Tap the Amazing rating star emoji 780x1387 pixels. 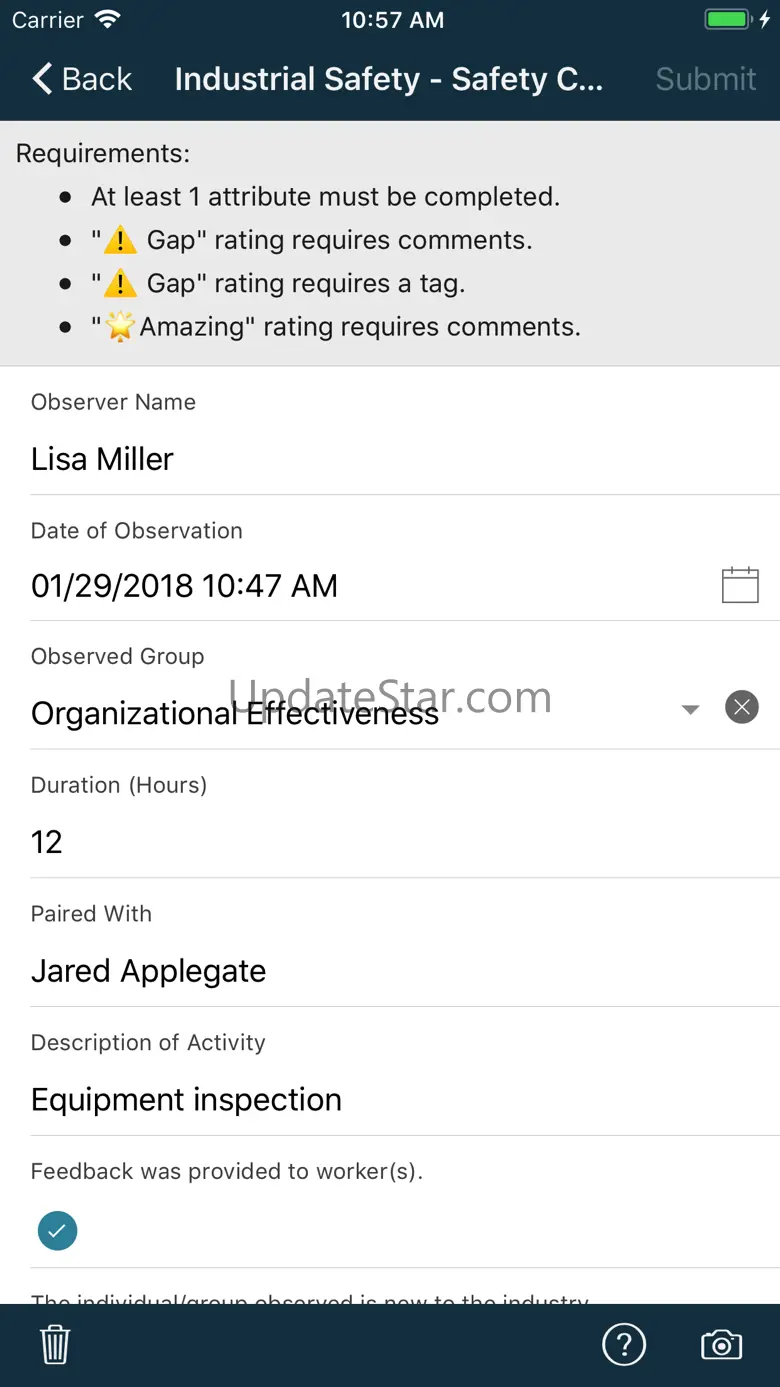click(x=120, y=327)
